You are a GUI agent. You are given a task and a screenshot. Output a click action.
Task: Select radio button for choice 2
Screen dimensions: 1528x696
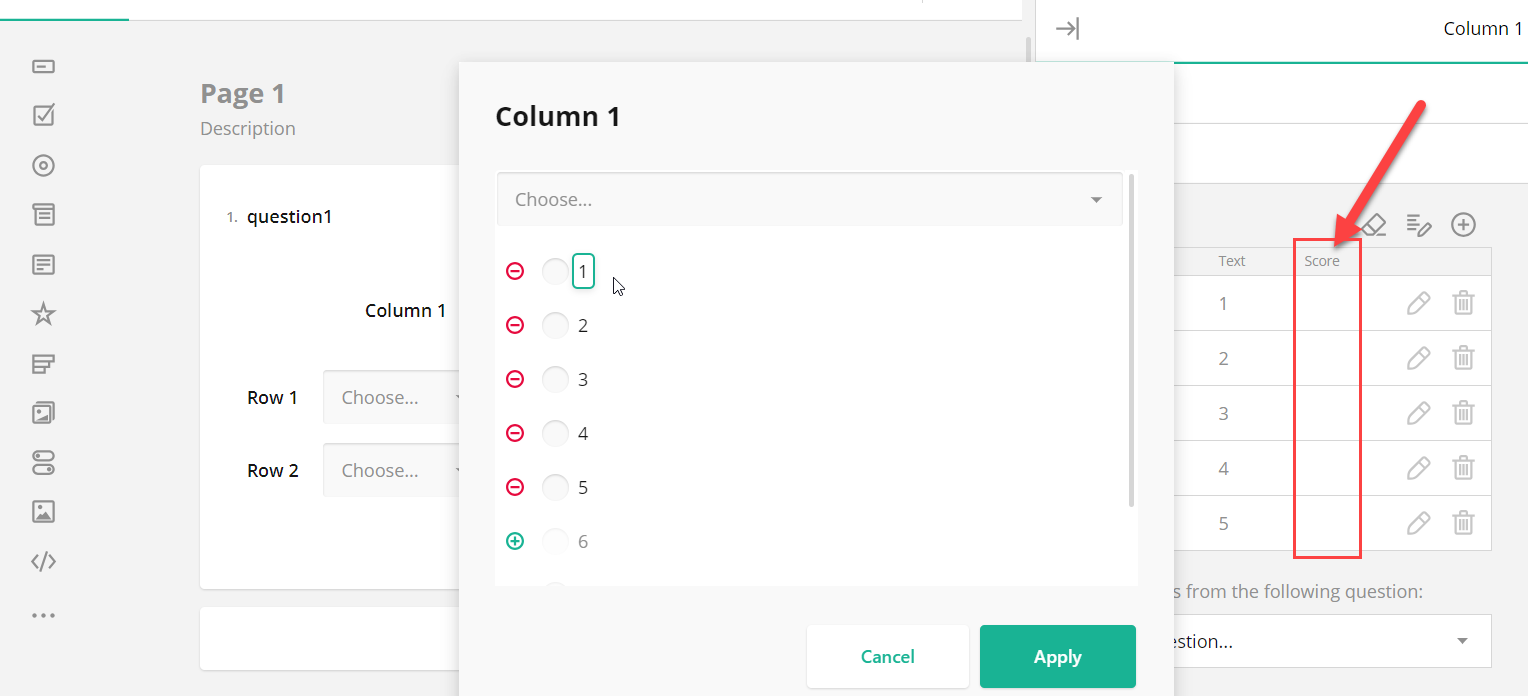coord(555,325)
